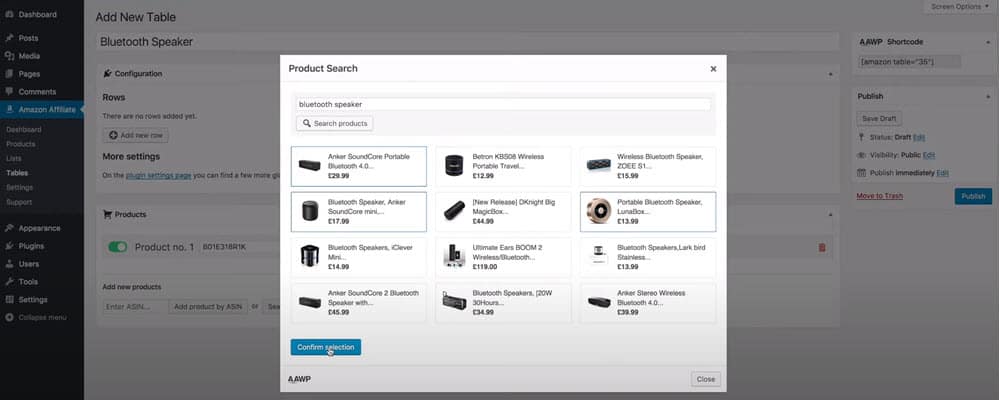
Task: Select Anker Stereo Wireless Bluetooth 4.0 product
Action: coord(648,303)
